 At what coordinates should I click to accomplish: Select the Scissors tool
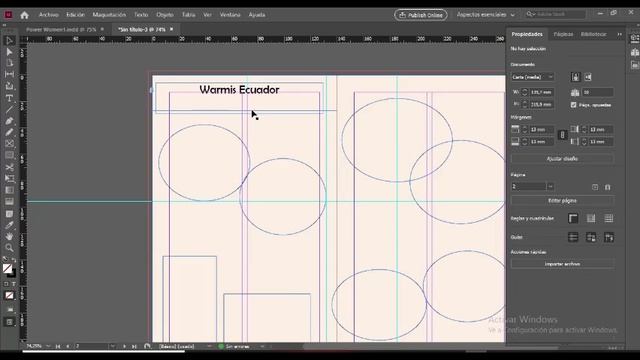9,167
